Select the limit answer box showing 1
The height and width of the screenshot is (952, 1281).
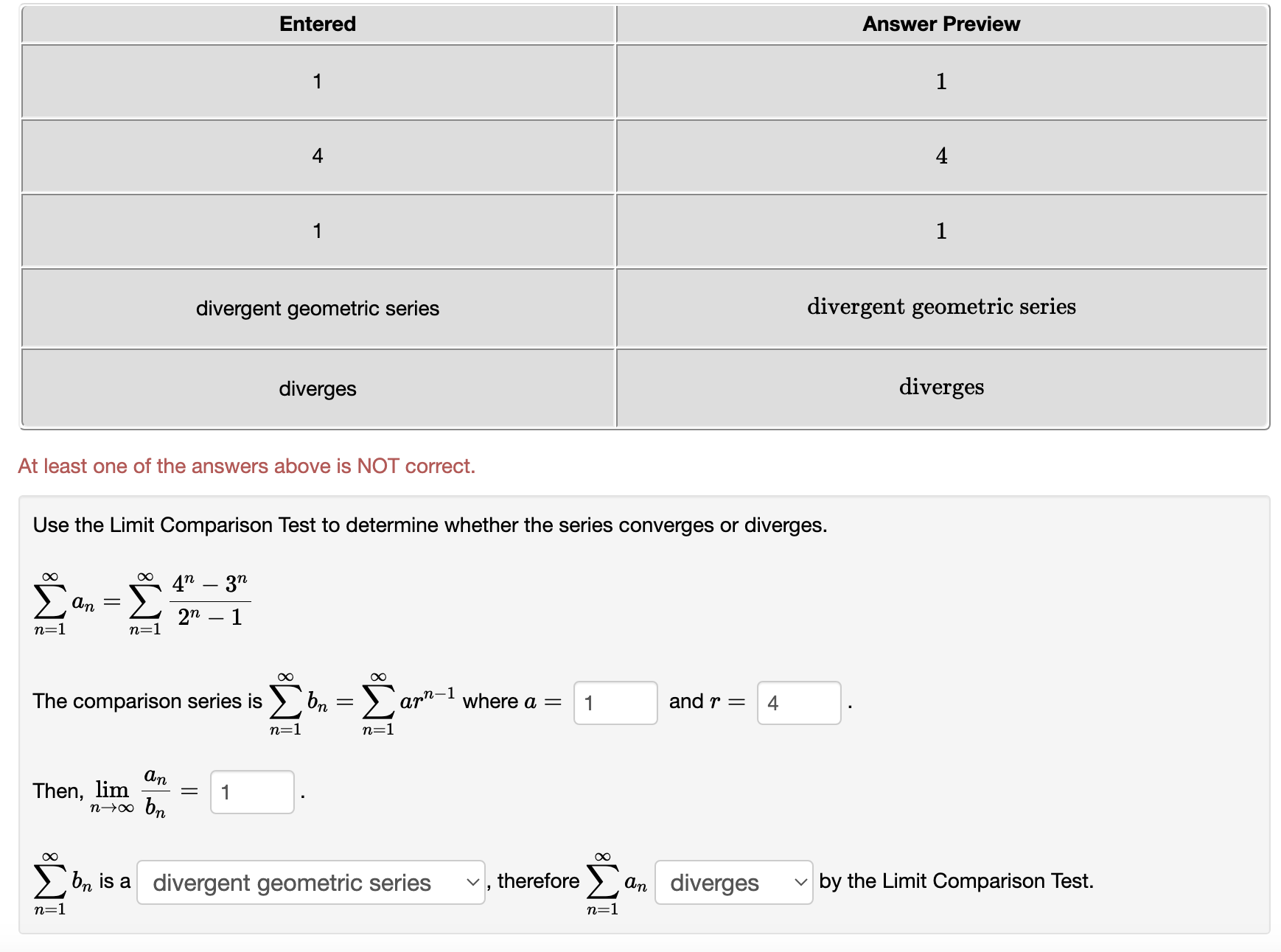point(251,792)
